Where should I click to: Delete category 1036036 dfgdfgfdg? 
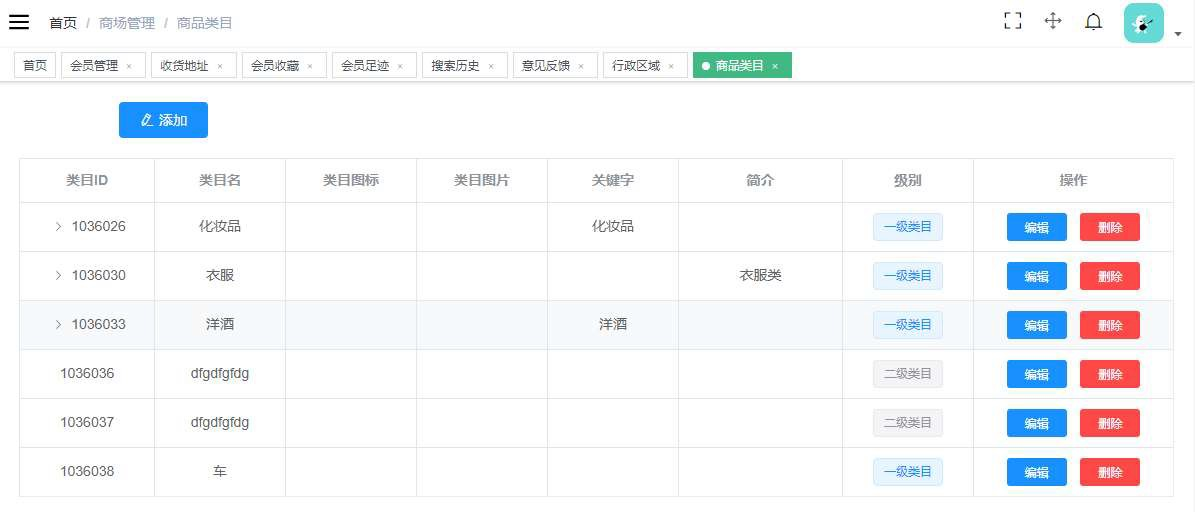1109,374
